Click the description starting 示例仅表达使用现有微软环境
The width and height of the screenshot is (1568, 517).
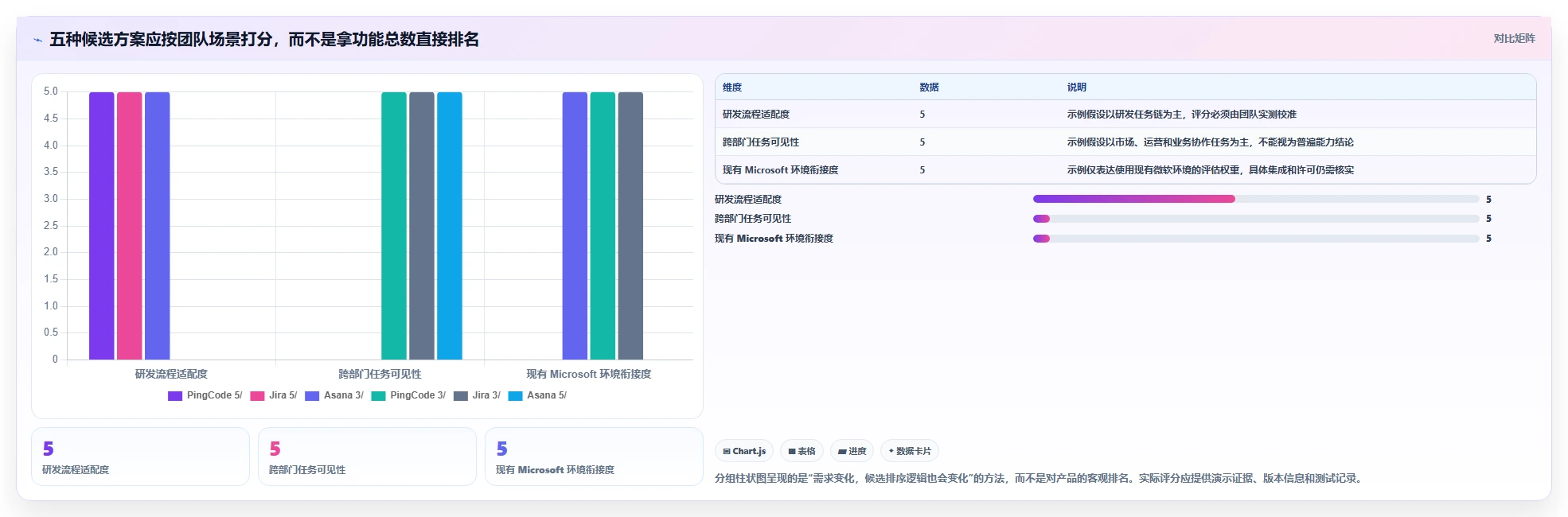pyautogui.click(x=1211, y=170)
